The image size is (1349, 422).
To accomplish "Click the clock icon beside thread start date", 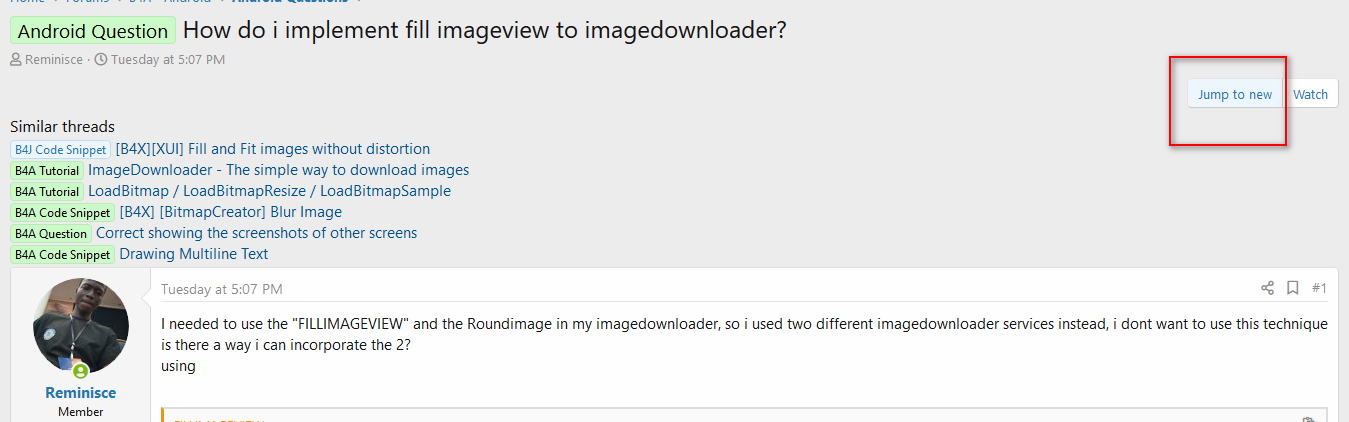I will point(101,60).
